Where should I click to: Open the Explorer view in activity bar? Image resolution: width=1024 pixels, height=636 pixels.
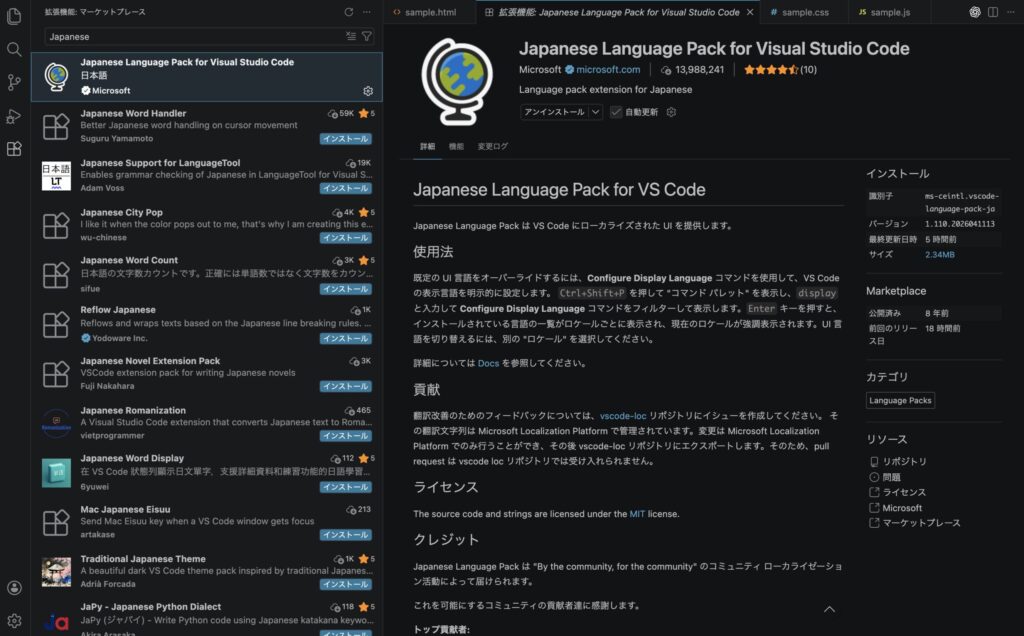pyautogui.click(x=14, y=14)
